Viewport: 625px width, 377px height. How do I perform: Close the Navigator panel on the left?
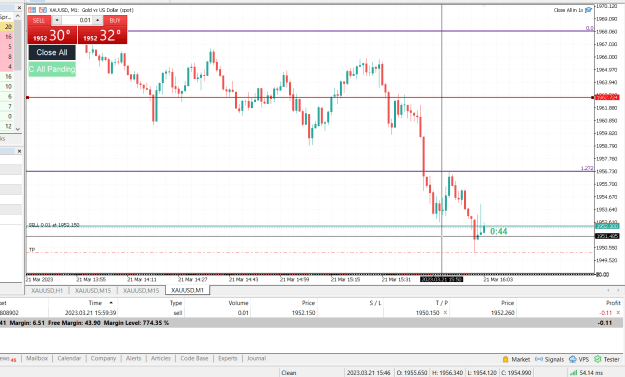pos(19,151)
